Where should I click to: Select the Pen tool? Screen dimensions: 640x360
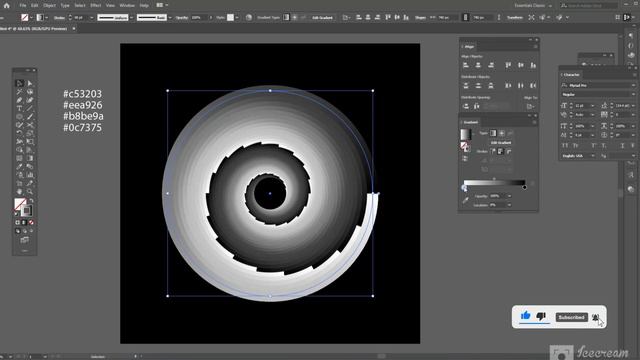tap(20, 100)
